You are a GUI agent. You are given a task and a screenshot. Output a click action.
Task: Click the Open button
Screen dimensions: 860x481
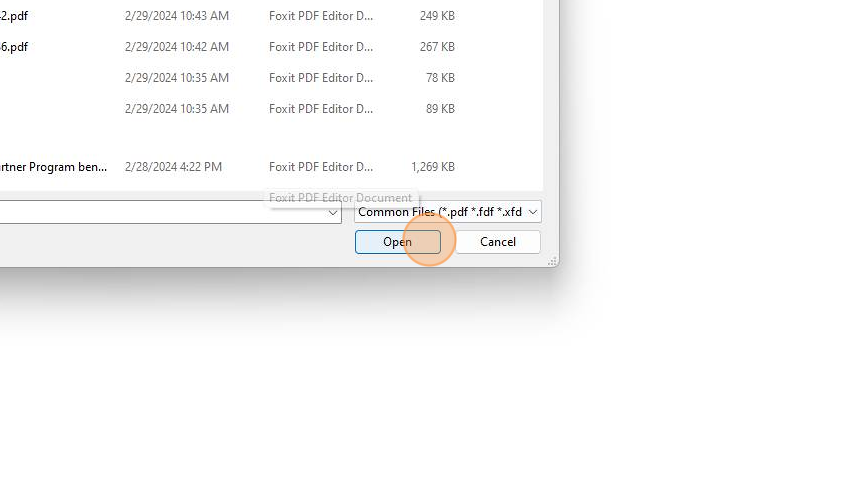(x=398, y=242)
